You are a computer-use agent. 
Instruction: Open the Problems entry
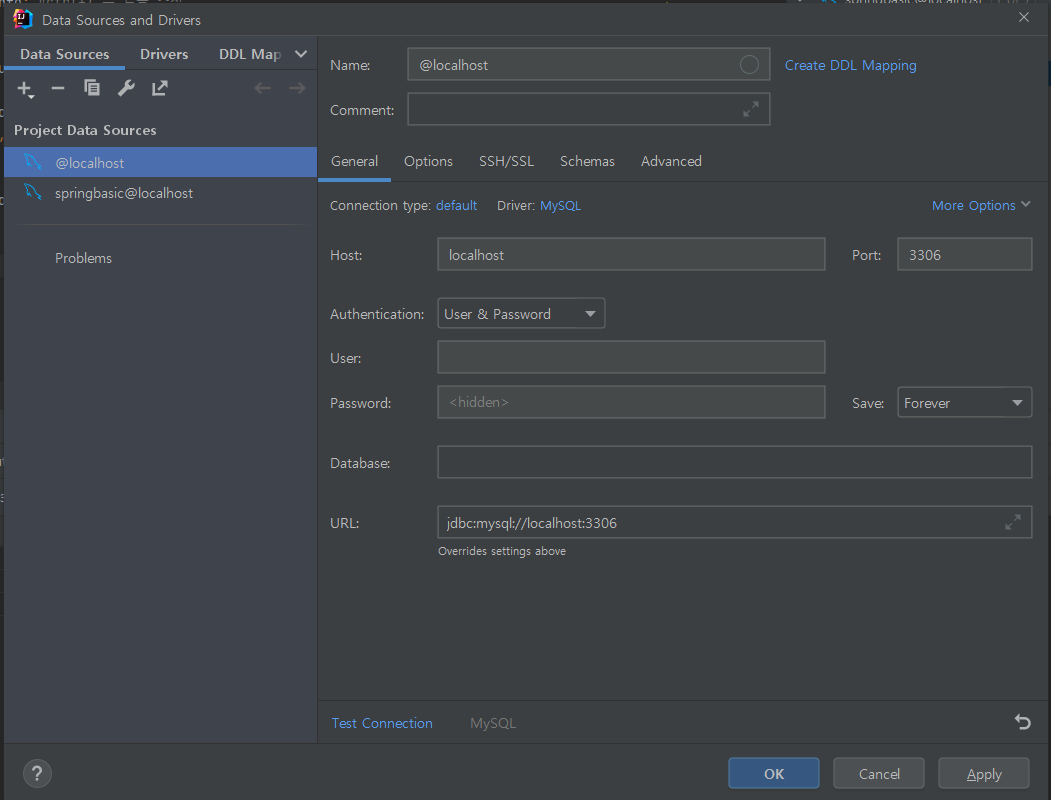[83, 258]
